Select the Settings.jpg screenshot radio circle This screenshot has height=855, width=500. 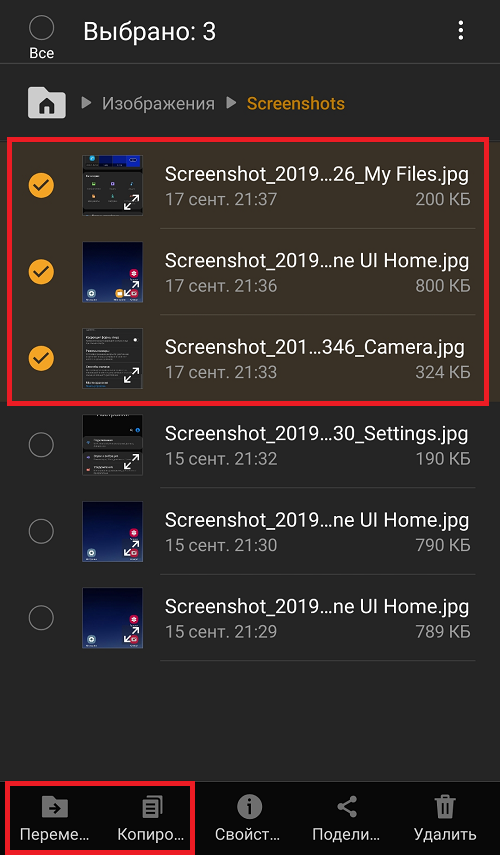pos(41,445)
